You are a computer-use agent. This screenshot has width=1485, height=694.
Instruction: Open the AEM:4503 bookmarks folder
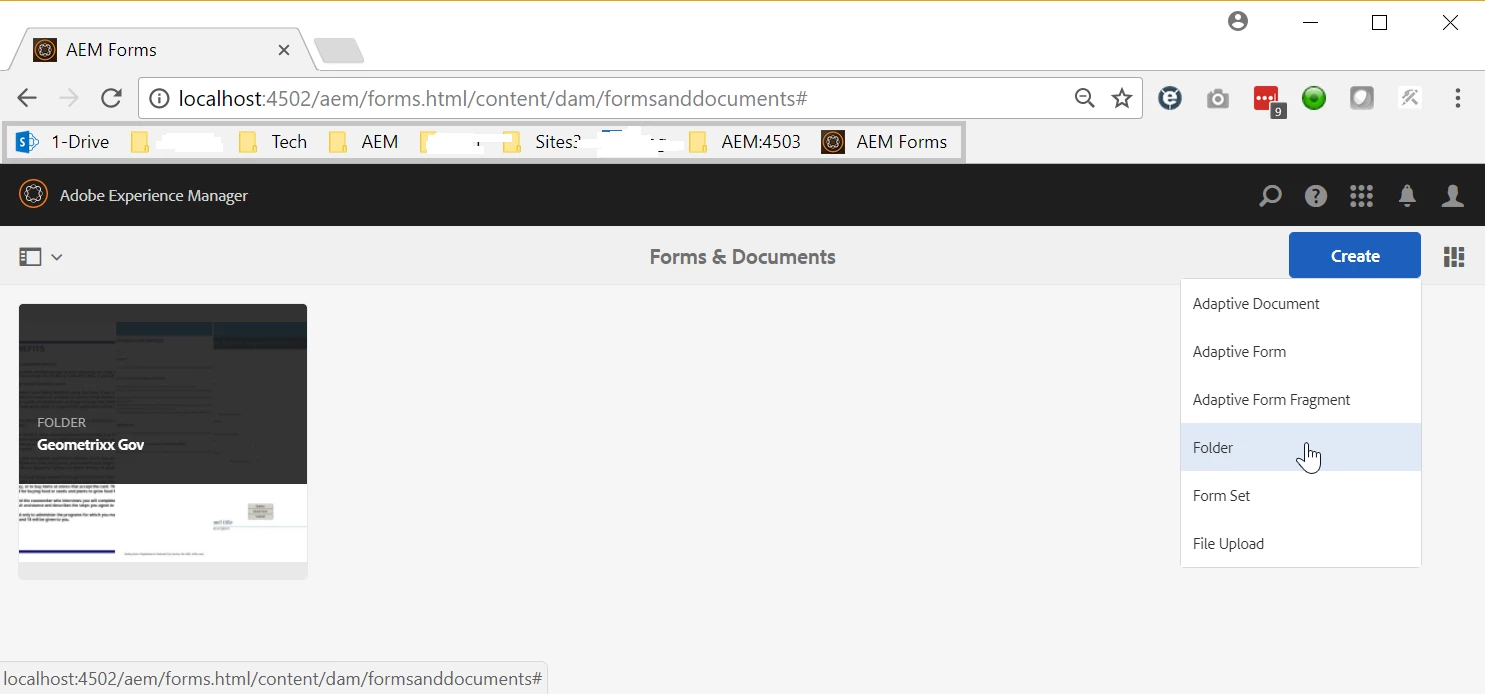tap(745, 142)
